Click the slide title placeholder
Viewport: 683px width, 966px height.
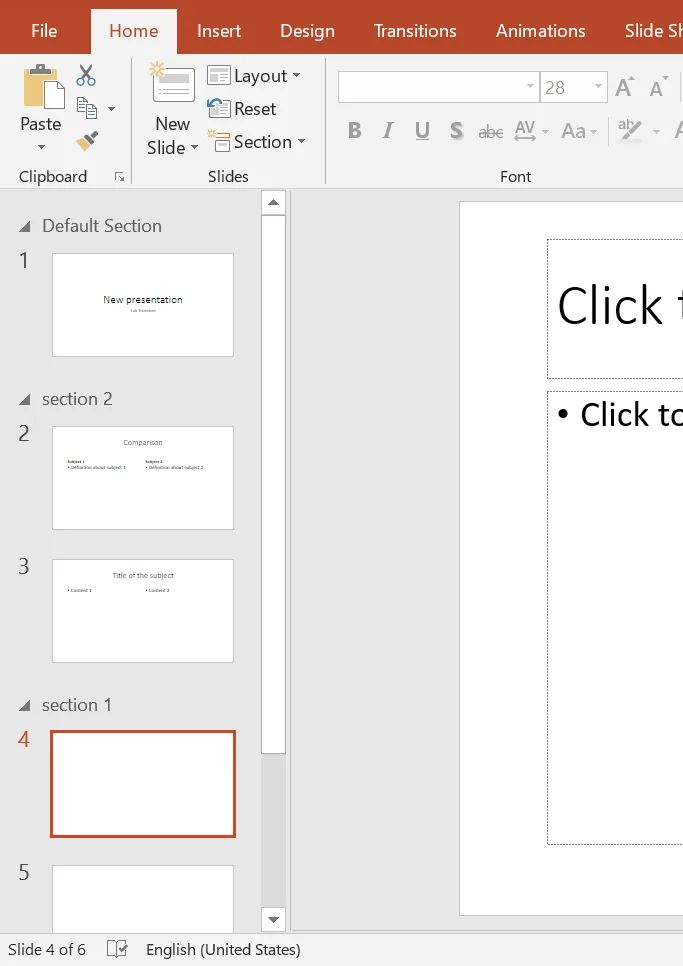615,309
